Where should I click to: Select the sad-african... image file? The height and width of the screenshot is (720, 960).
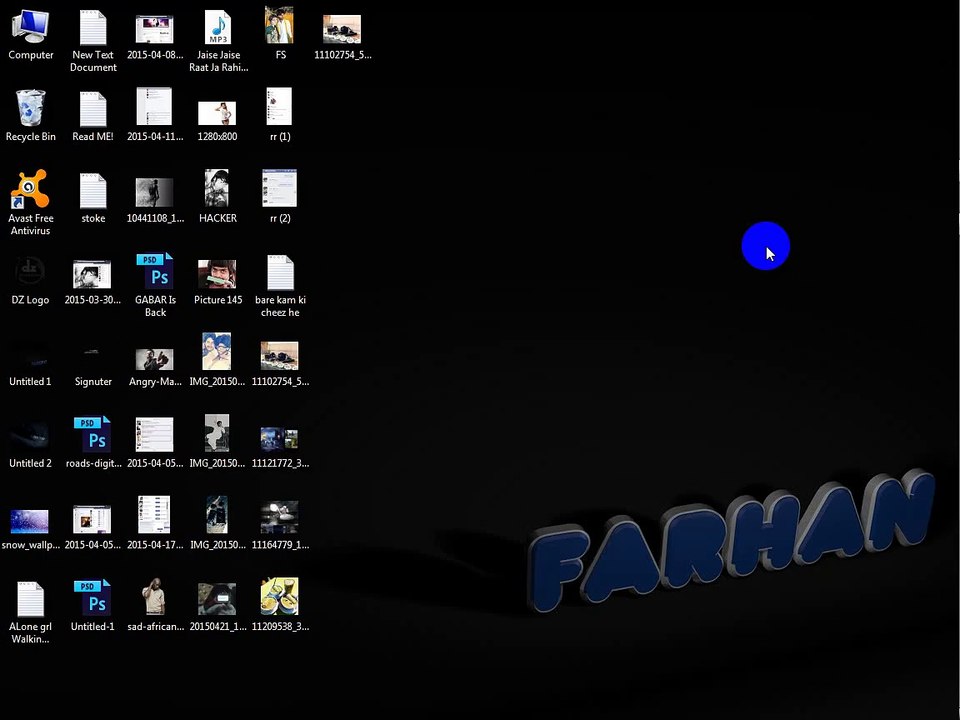click(155, 605)
